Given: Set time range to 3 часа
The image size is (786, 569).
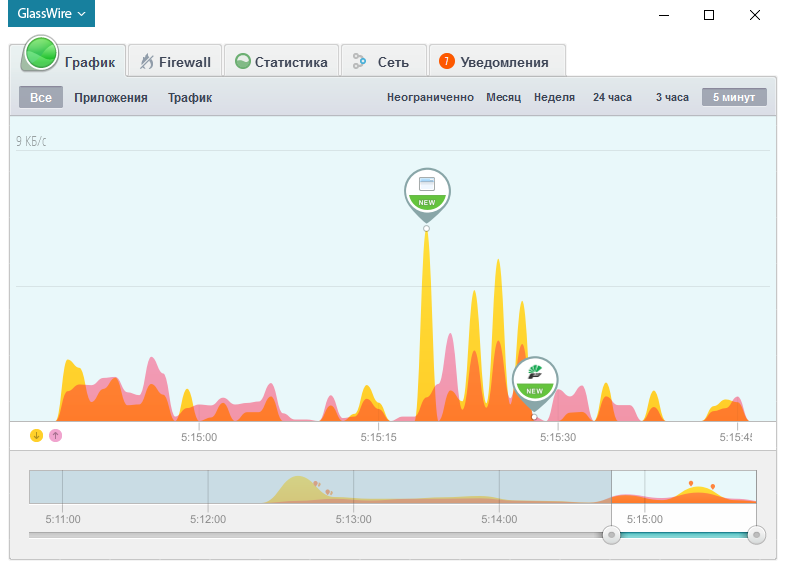Looking at the screenshot, I should point(672,97).
